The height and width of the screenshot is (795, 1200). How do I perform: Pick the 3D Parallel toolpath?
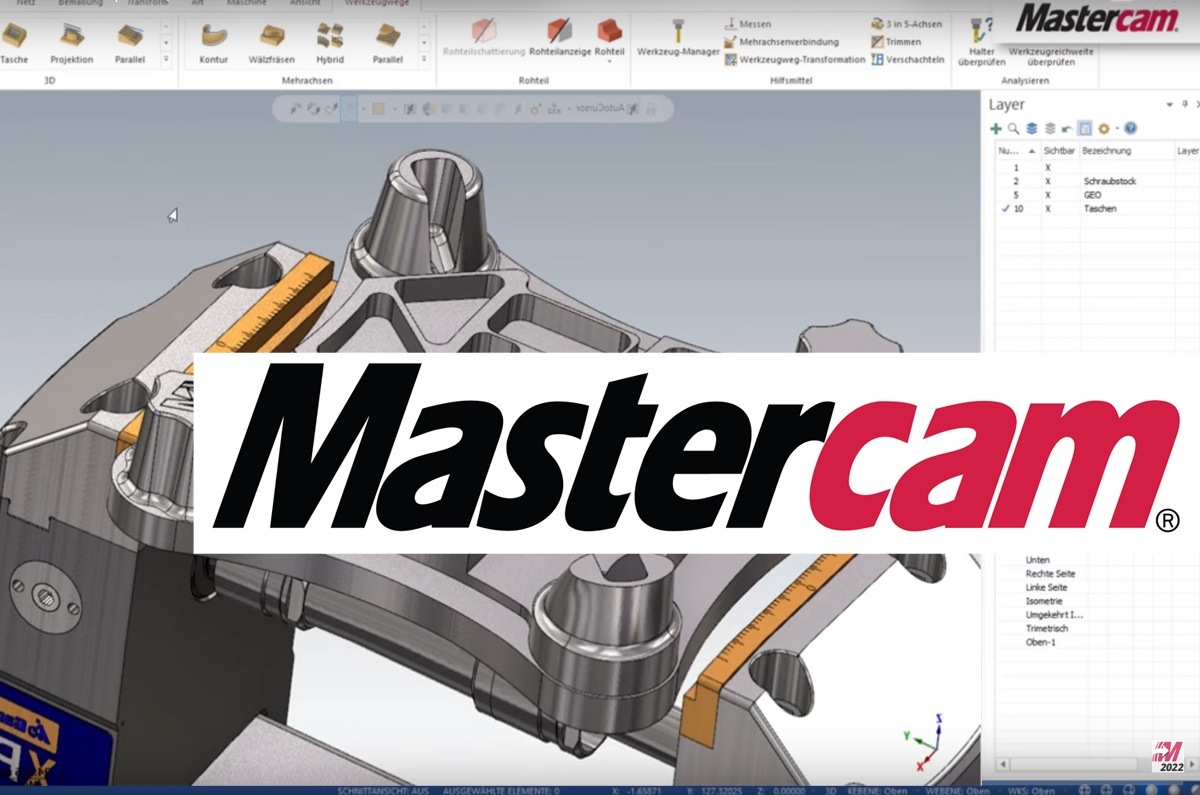point(130,43)
